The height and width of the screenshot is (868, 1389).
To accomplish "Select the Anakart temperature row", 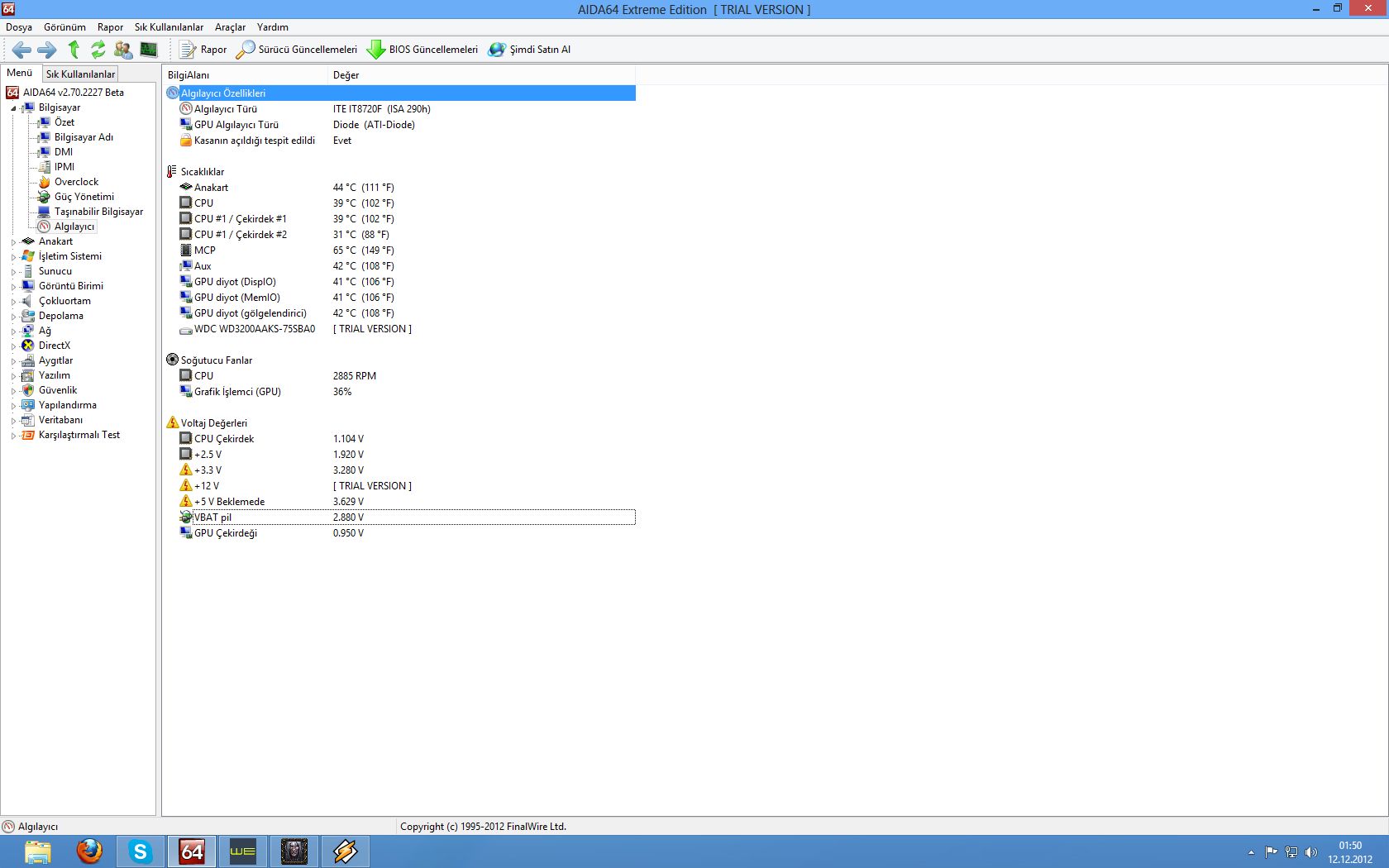I will pos(400,188).
